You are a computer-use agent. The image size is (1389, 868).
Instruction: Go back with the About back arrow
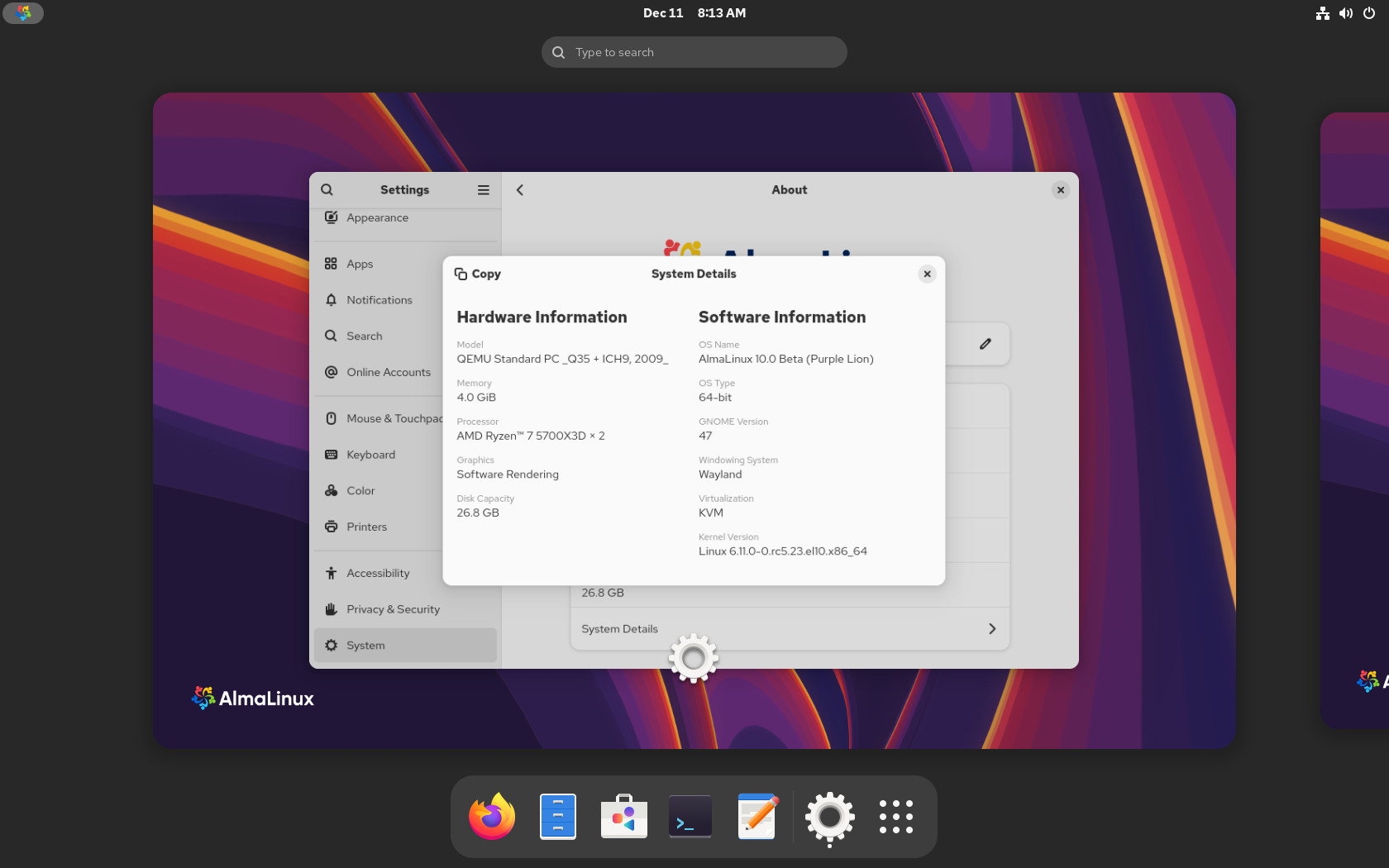point(520,190)
